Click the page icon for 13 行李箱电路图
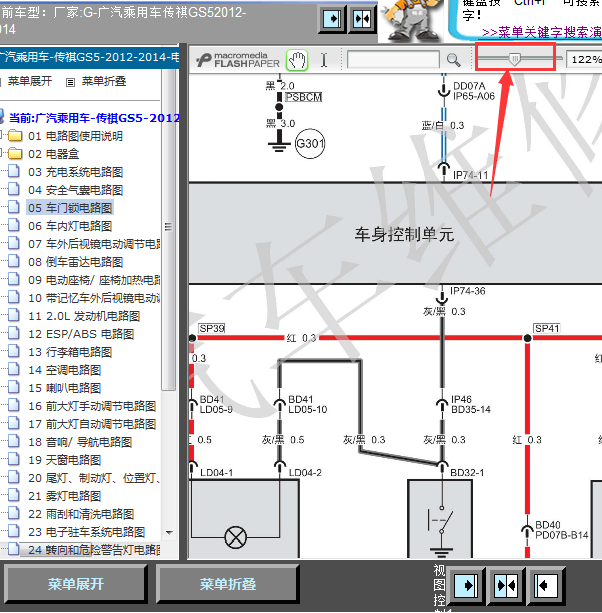Viewport: 602px width, 613px height. click(14, 351)
